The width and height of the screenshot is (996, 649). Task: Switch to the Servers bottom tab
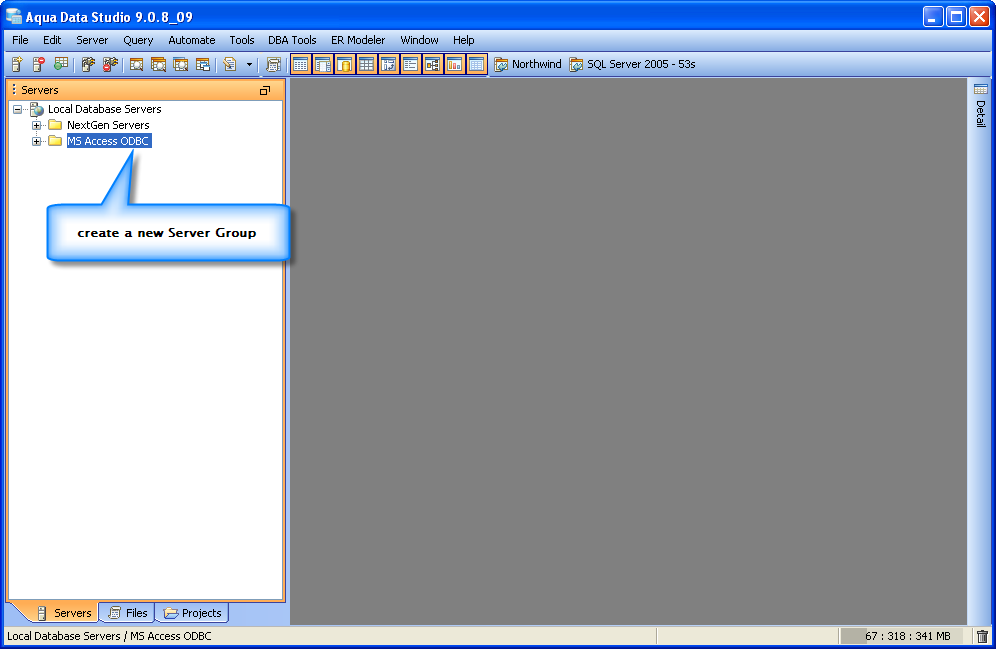coord(64,613)
